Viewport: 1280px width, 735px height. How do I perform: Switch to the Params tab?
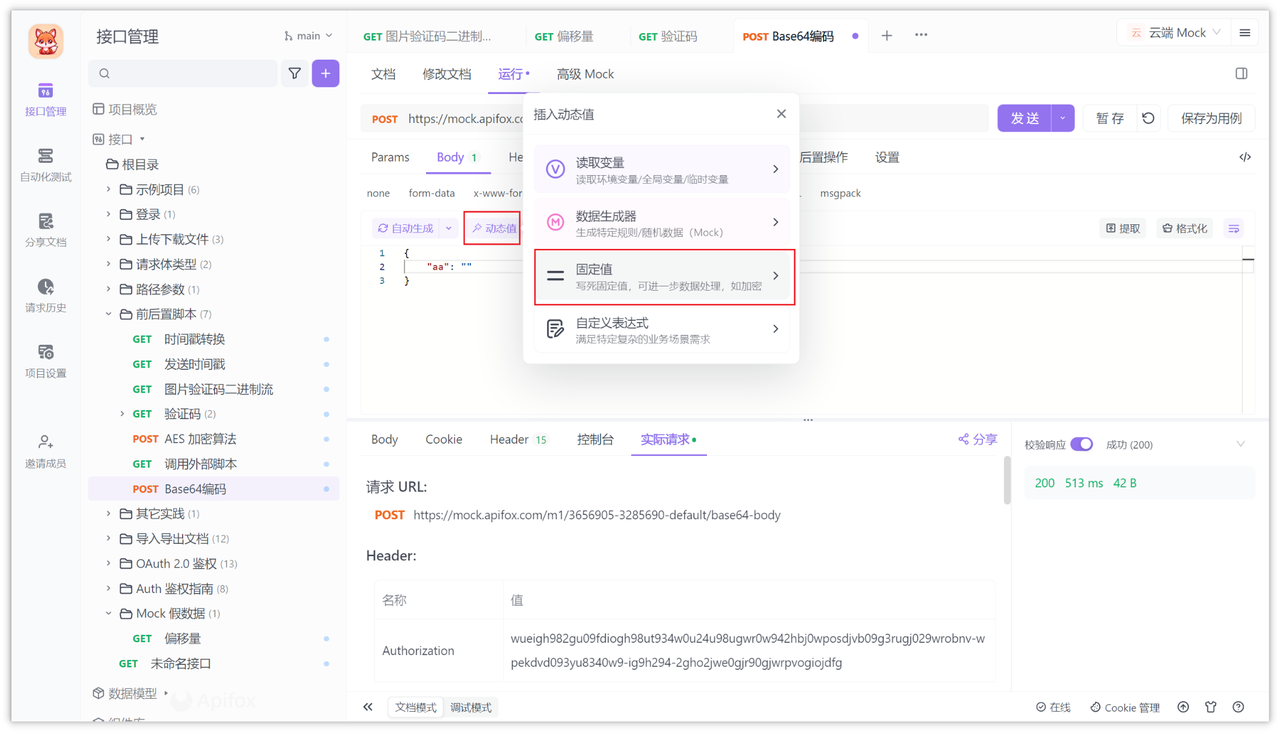390,157
